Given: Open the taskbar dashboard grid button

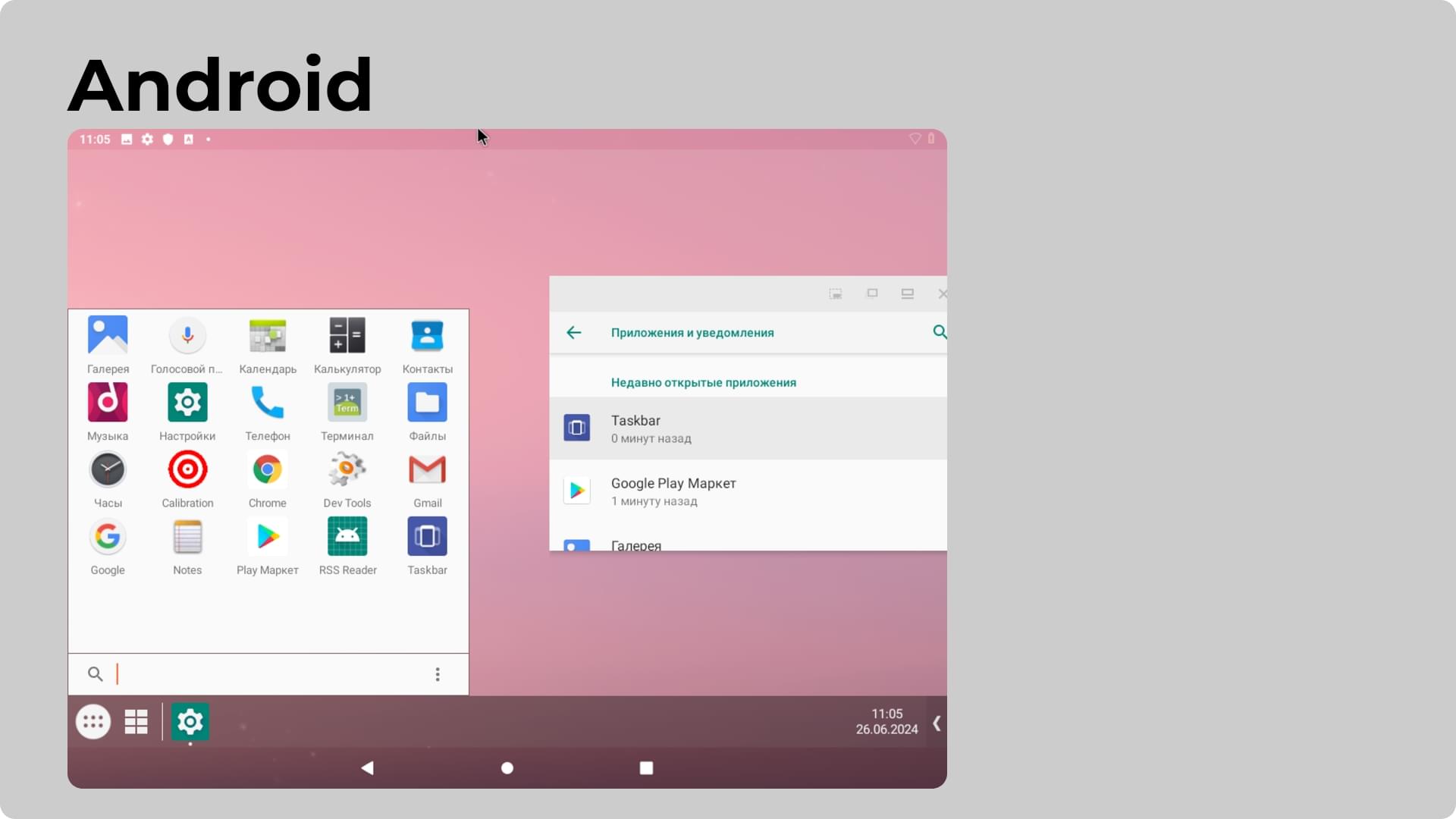Looking at the screenshot, I should (x=136, y=722).
